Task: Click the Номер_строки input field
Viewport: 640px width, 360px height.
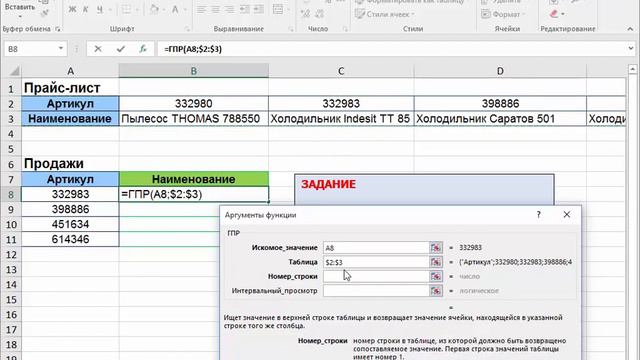Action: point(376,276)
